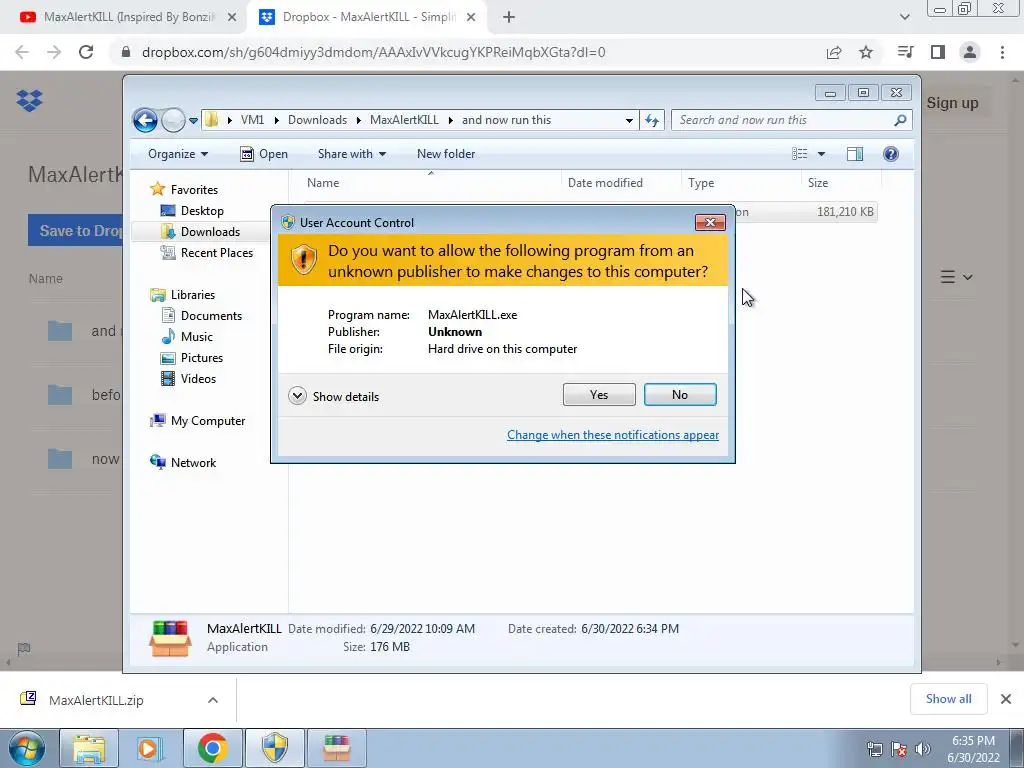Close the User Account Control dialog

click(x=710, y=223)
